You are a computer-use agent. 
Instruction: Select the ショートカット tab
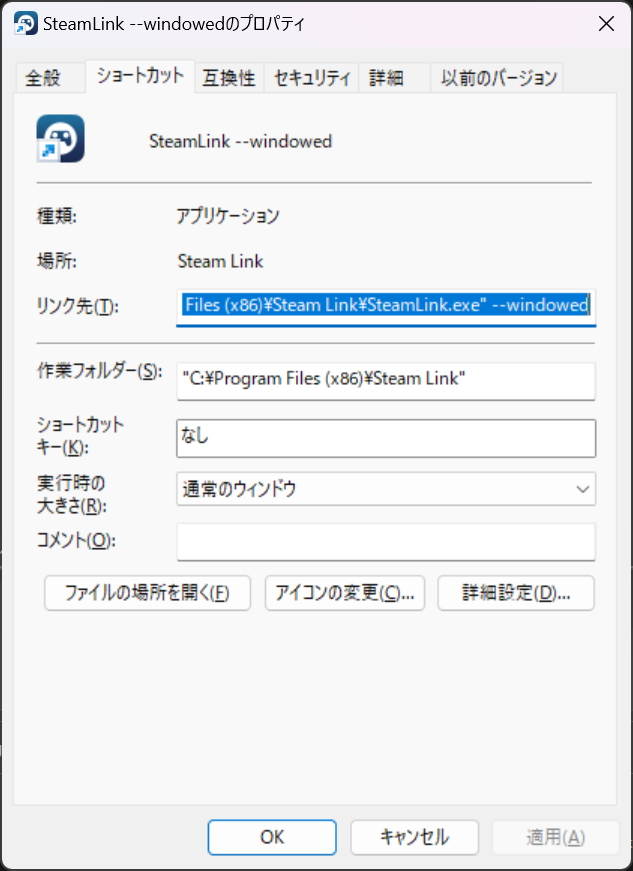140,76
